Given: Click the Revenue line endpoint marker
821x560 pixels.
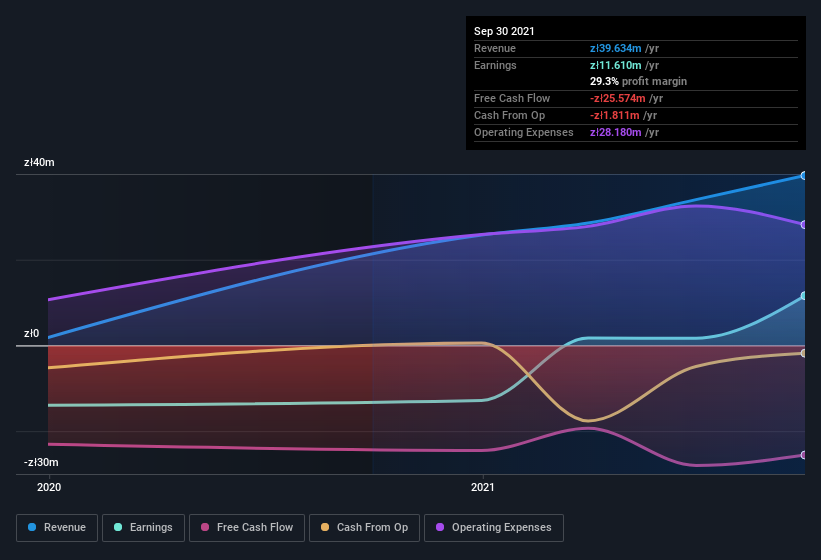Looking at the screenshot, I should click(803, 176).
